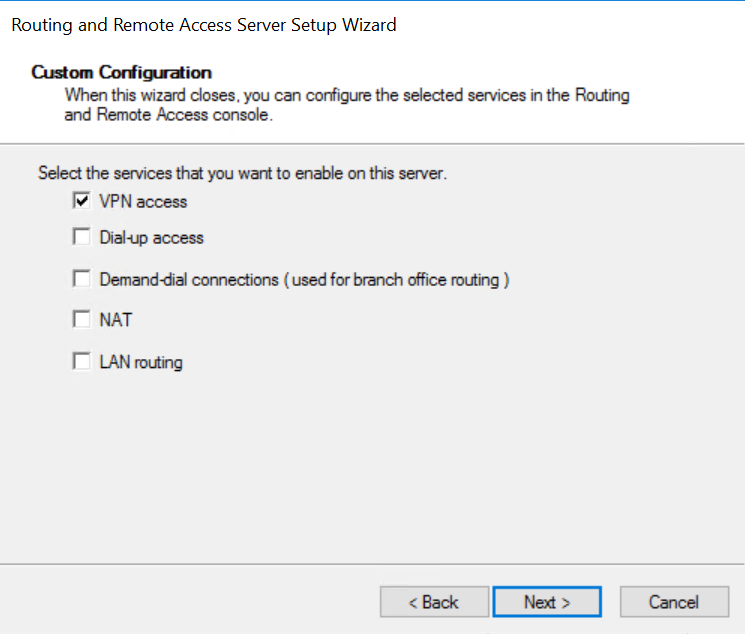
Task: Turn on the LAN routing checkbox
Action: point(81,362)
